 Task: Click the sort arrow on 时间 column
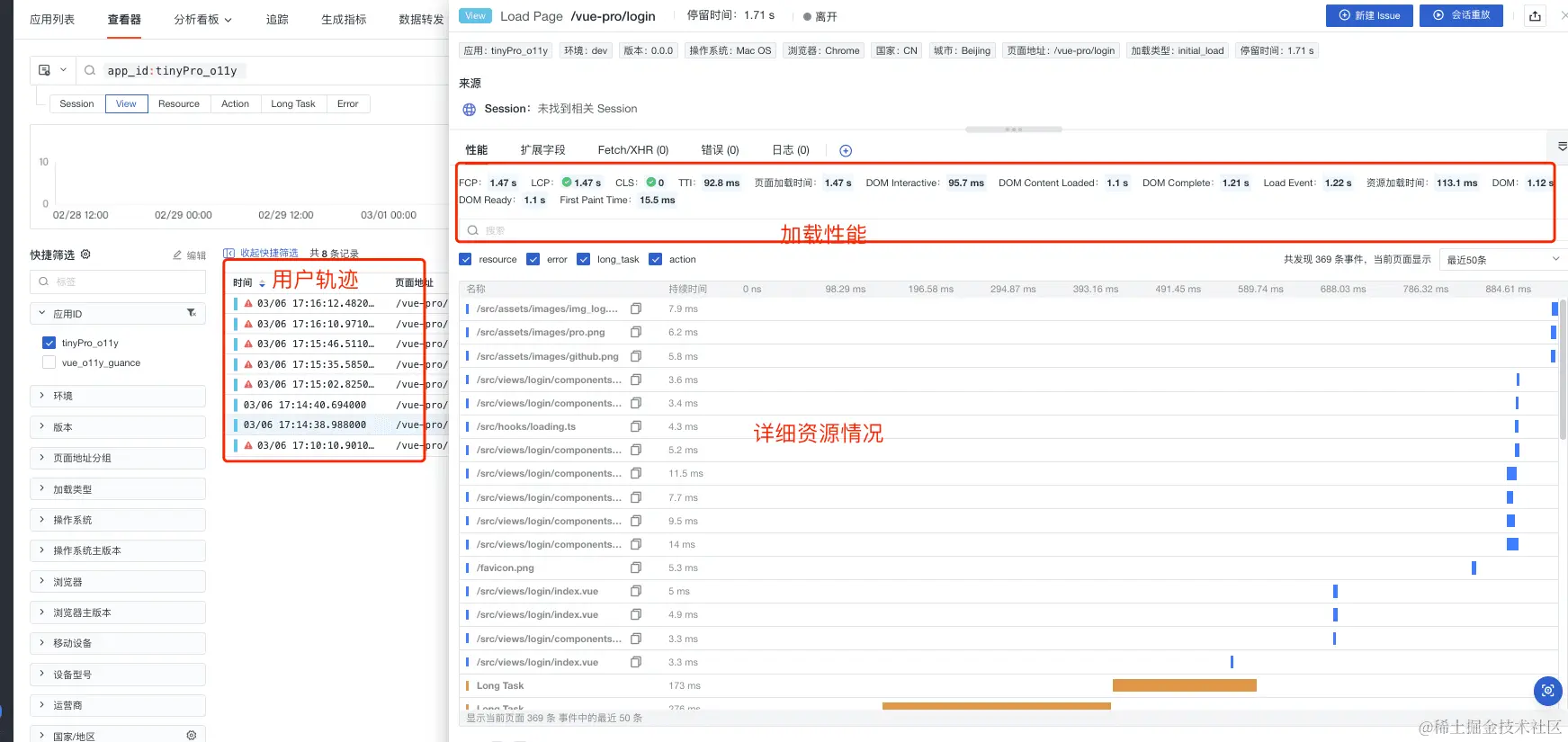click(262, 283)
